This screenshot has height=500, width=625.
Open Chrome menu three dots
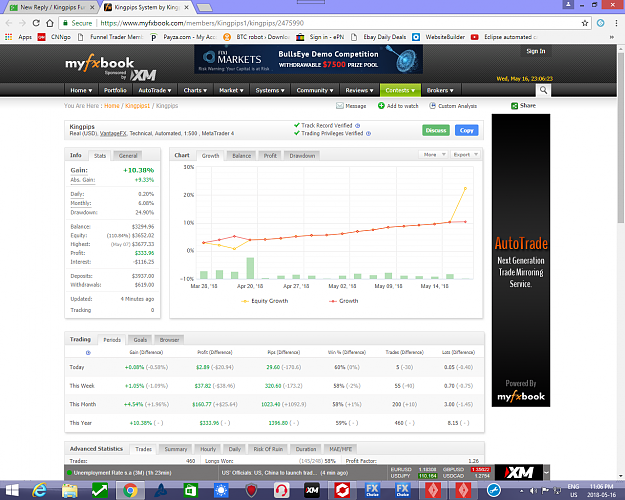pyautogui.click(x=616, y=23)
